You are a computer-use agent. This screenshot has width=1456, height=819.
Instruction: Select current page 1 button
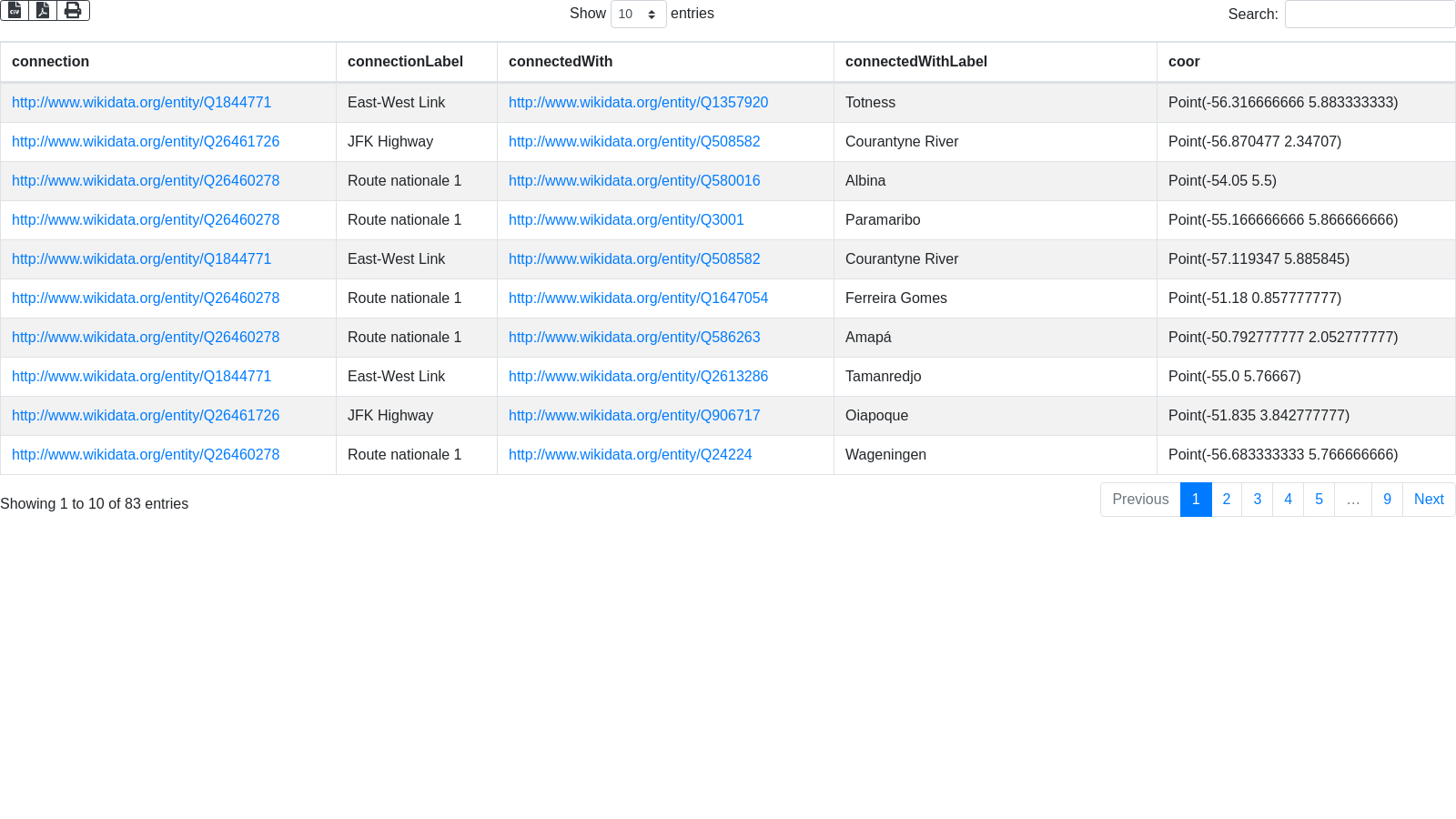(1196, 500)
